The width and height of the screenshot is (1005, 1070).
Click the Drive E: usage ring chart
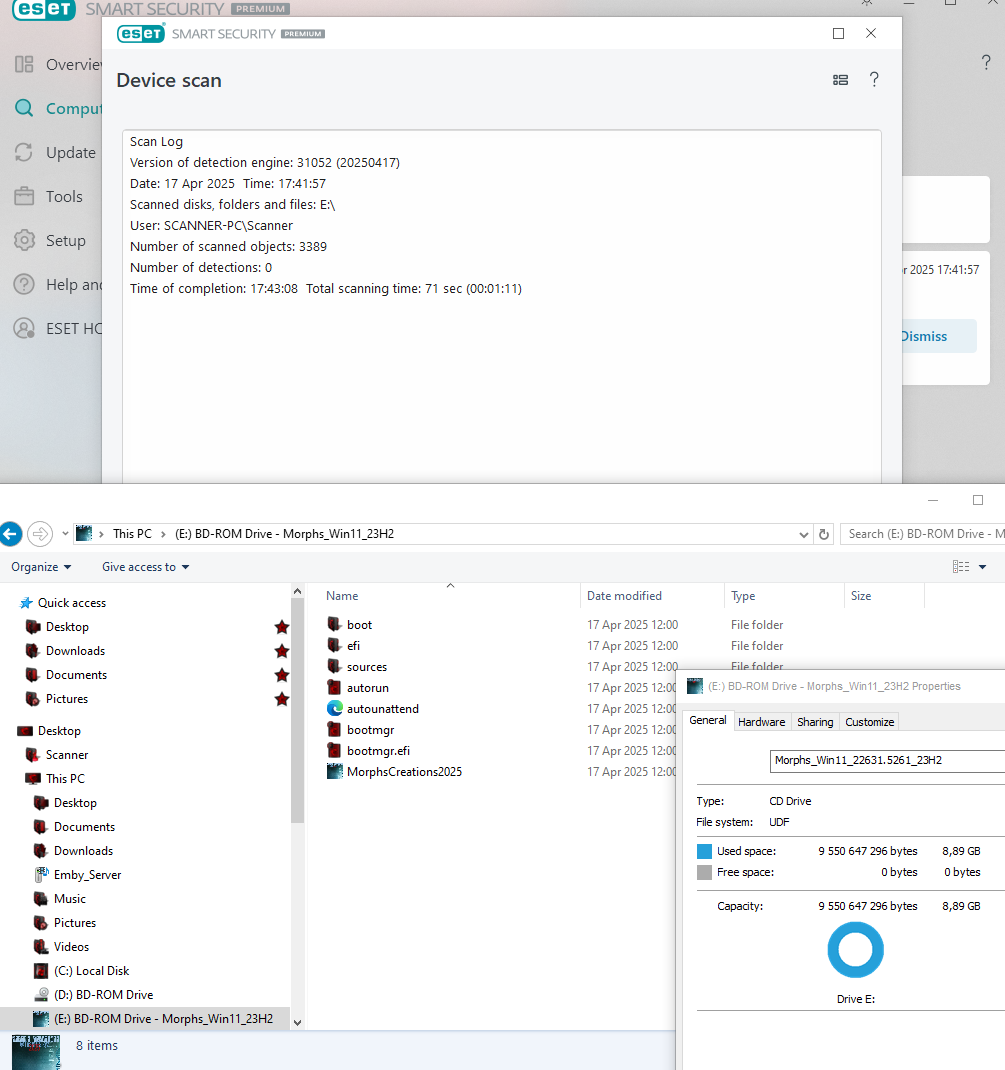coord(856,950)
